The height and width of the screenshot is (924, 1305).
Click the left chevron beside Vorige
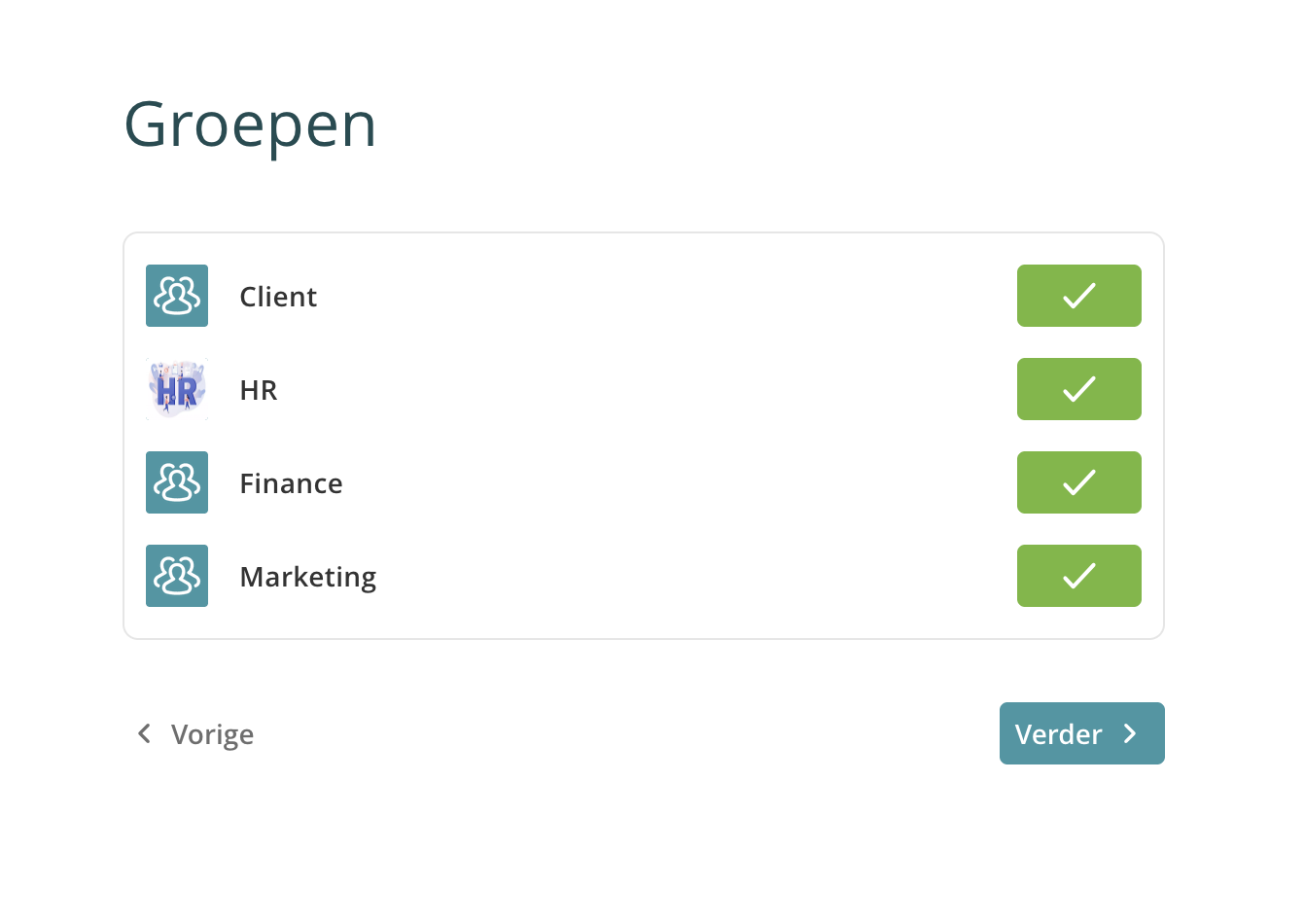coord(145,733)
